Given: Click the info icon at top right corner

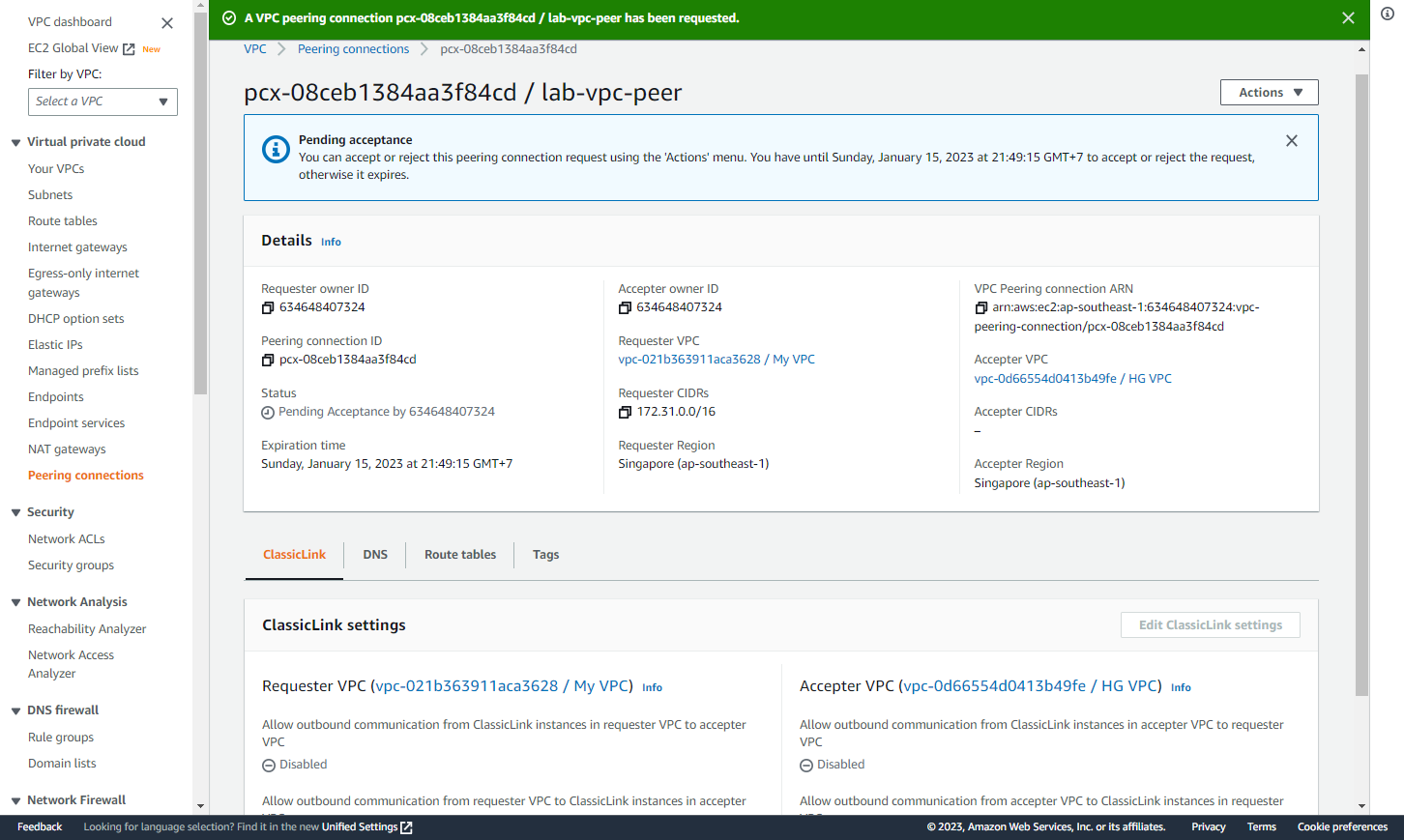Looking at the screenshot, I should [1388, 14].
